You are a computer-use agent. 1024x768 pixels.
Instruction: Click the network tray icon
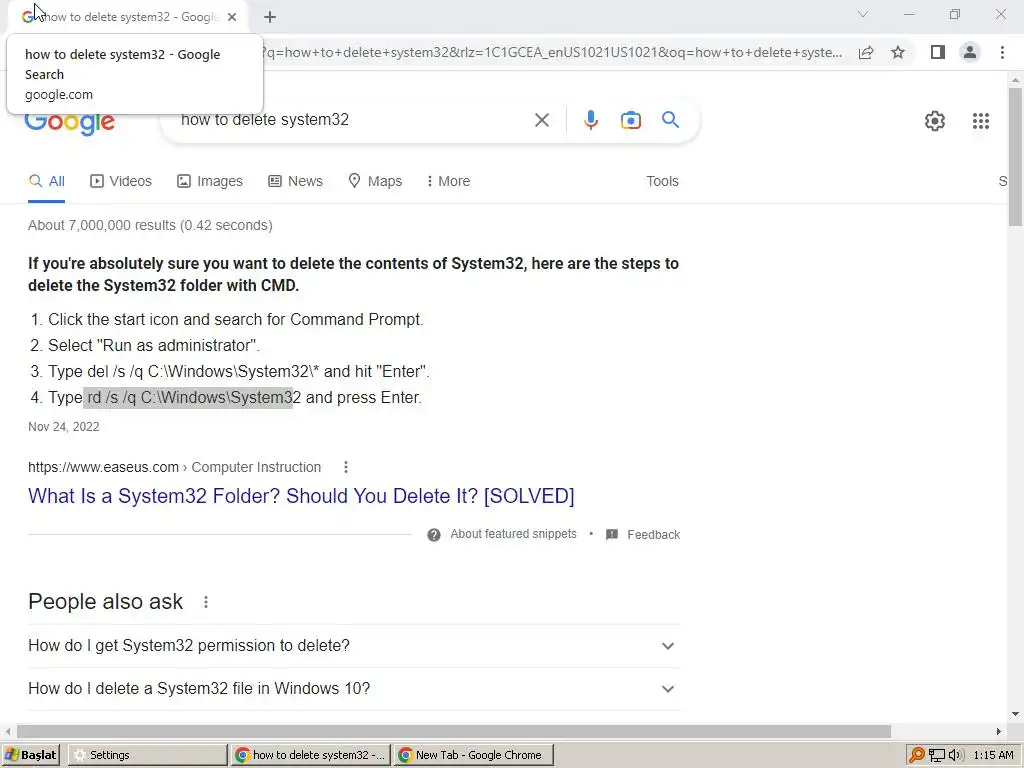pyautogui.click(x=936, y=755)
